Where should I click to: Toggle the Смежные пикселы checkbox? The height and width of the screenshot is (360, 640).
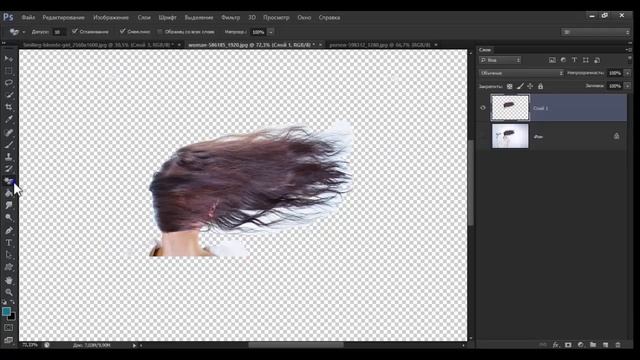coord(122,31)
